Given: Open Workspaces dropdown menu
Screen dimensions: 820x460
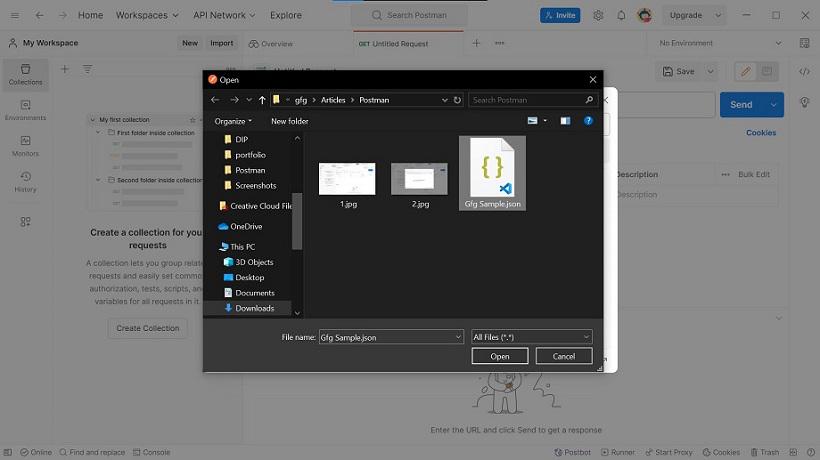Looking at the screenshot, I should point(147,16).
